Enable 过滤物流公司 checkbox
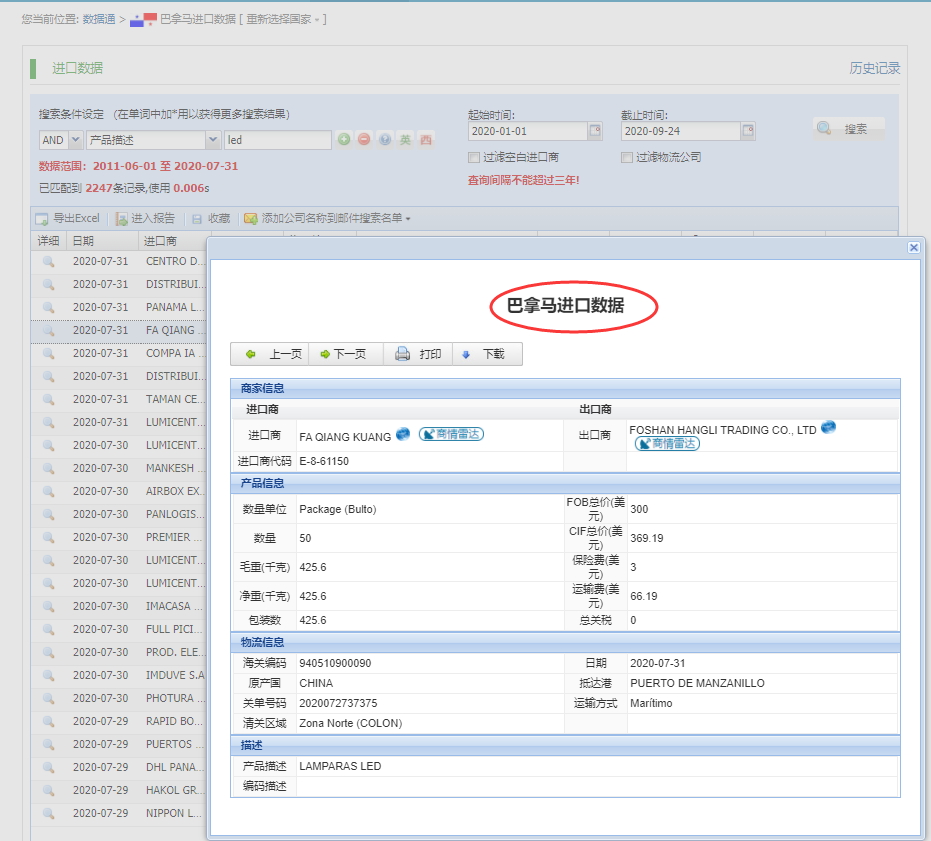This screenshot has width=931, height=841. [x=627, y=157]
